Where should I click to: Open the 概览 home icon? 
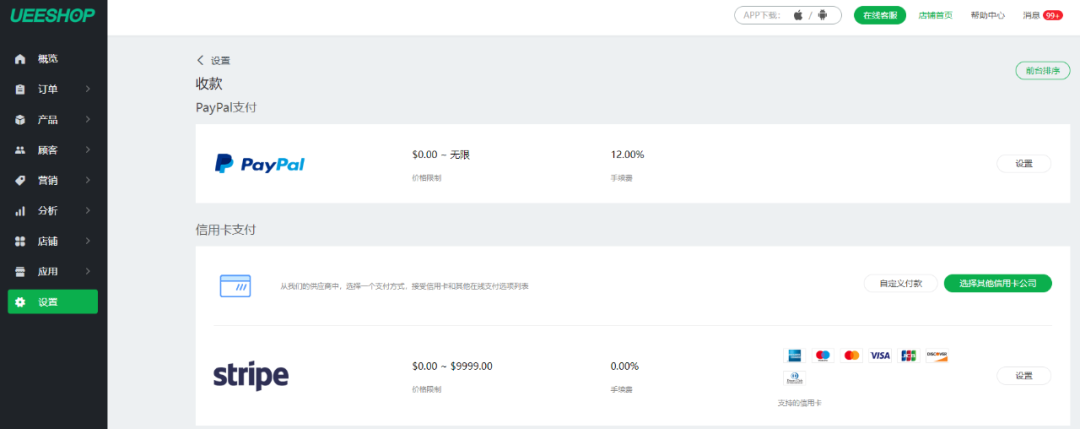point(20,59)
